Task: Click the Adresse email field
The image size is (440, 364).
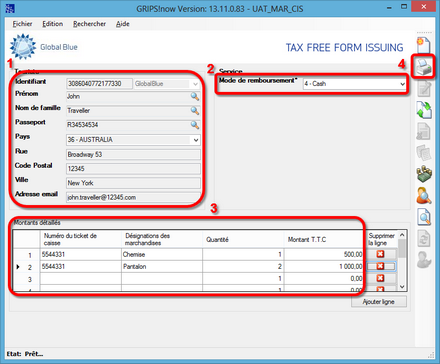Action: pos(133,197)
